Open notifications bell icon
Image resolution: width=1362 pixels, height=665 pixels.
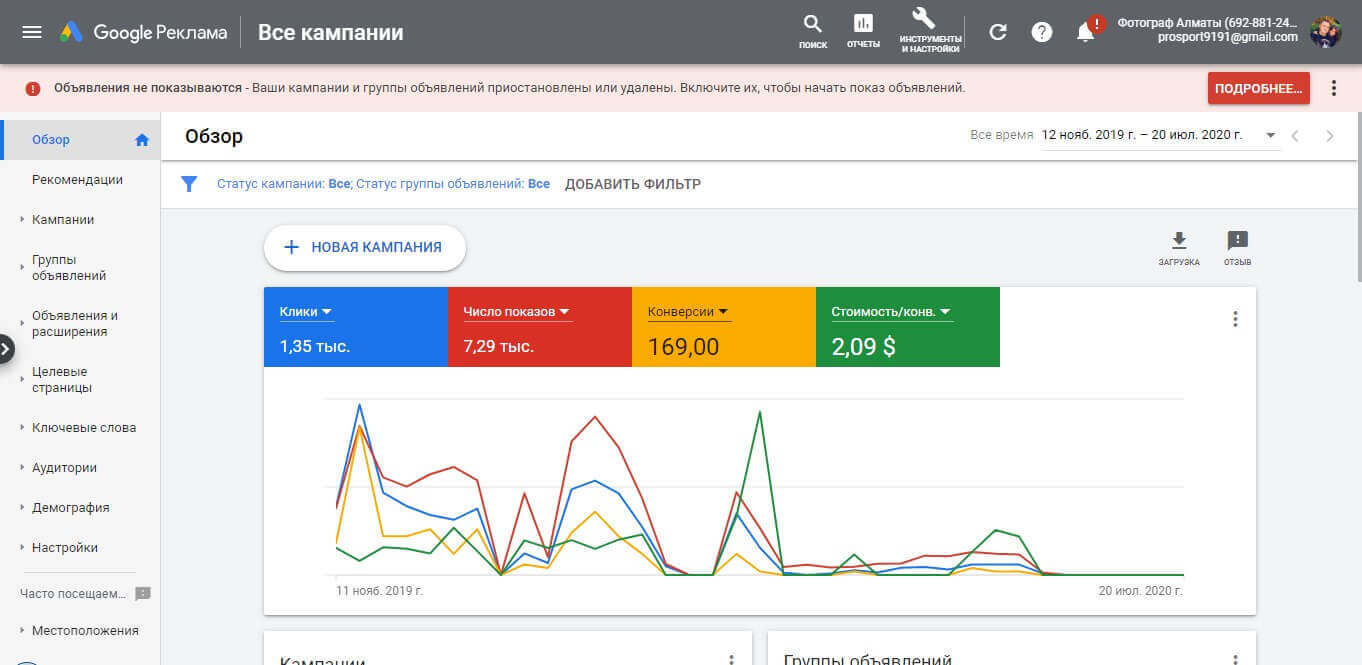[1085, 33]
